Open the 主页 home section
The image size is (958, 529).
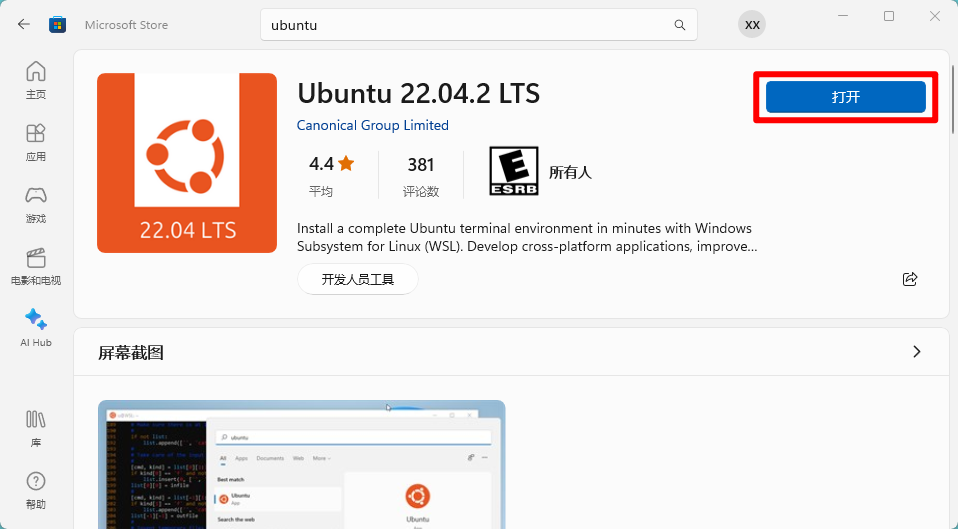click(36, 80)
